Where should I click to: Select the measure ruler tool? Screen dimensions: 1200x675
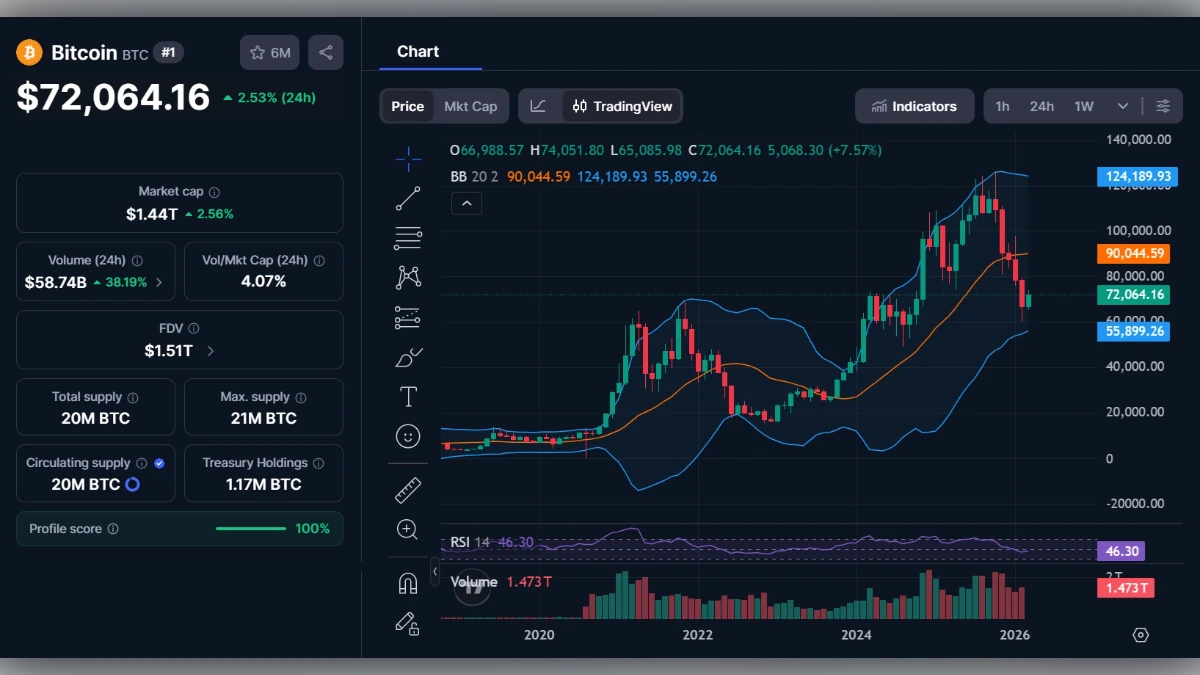pos(408,490)
